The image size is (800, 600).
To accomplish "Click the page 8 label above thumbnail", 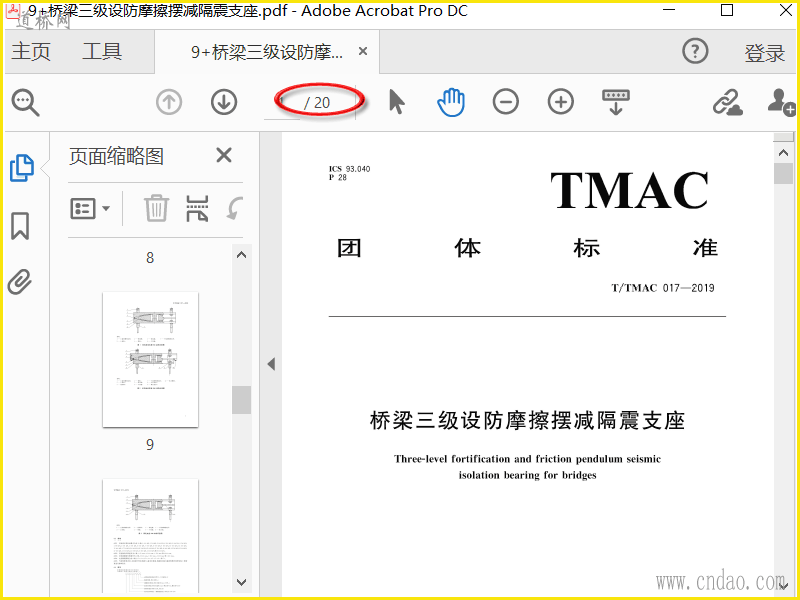I will pos(149,258).
